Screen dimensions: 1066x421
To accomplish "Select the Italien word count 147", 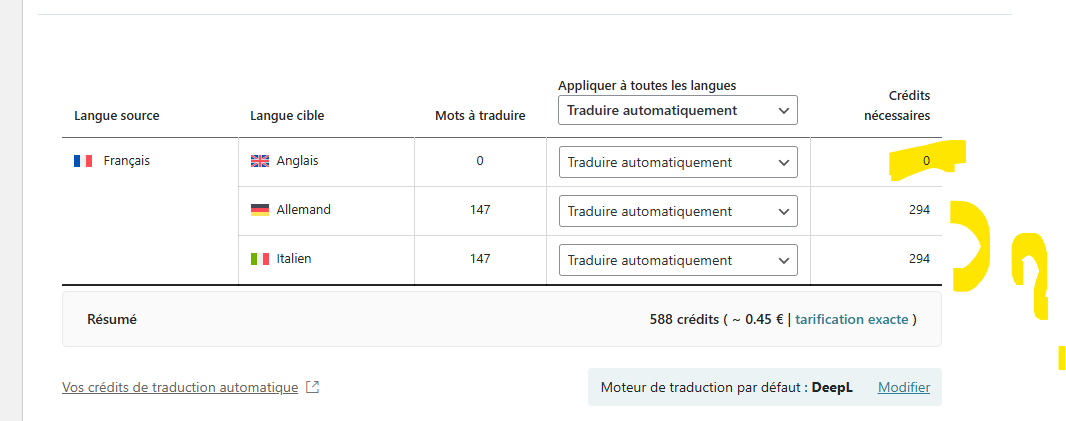I will click(480, 259).
